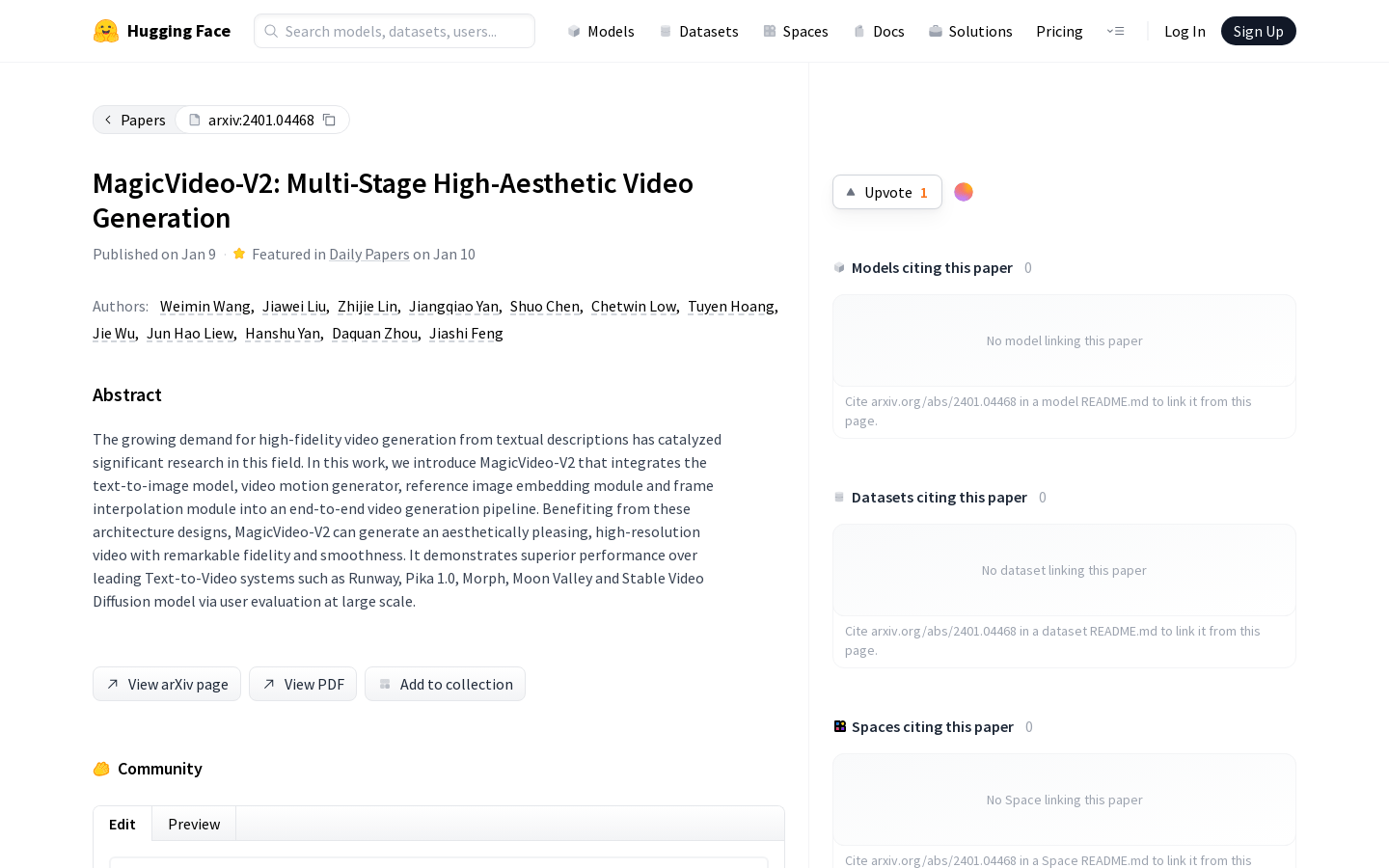
Task: Click 'No model linking this paper' text
Action: tap(1064, 340)
